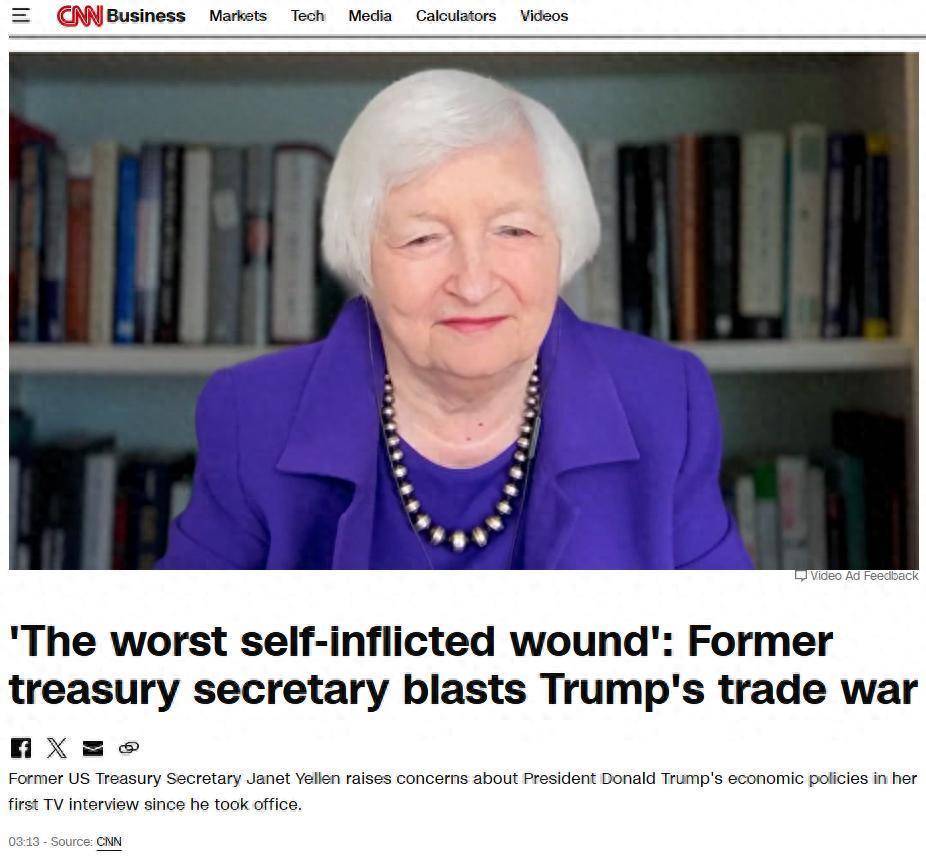Click Video Ad Feedback speech bubble icon

[x=801, y=575]
